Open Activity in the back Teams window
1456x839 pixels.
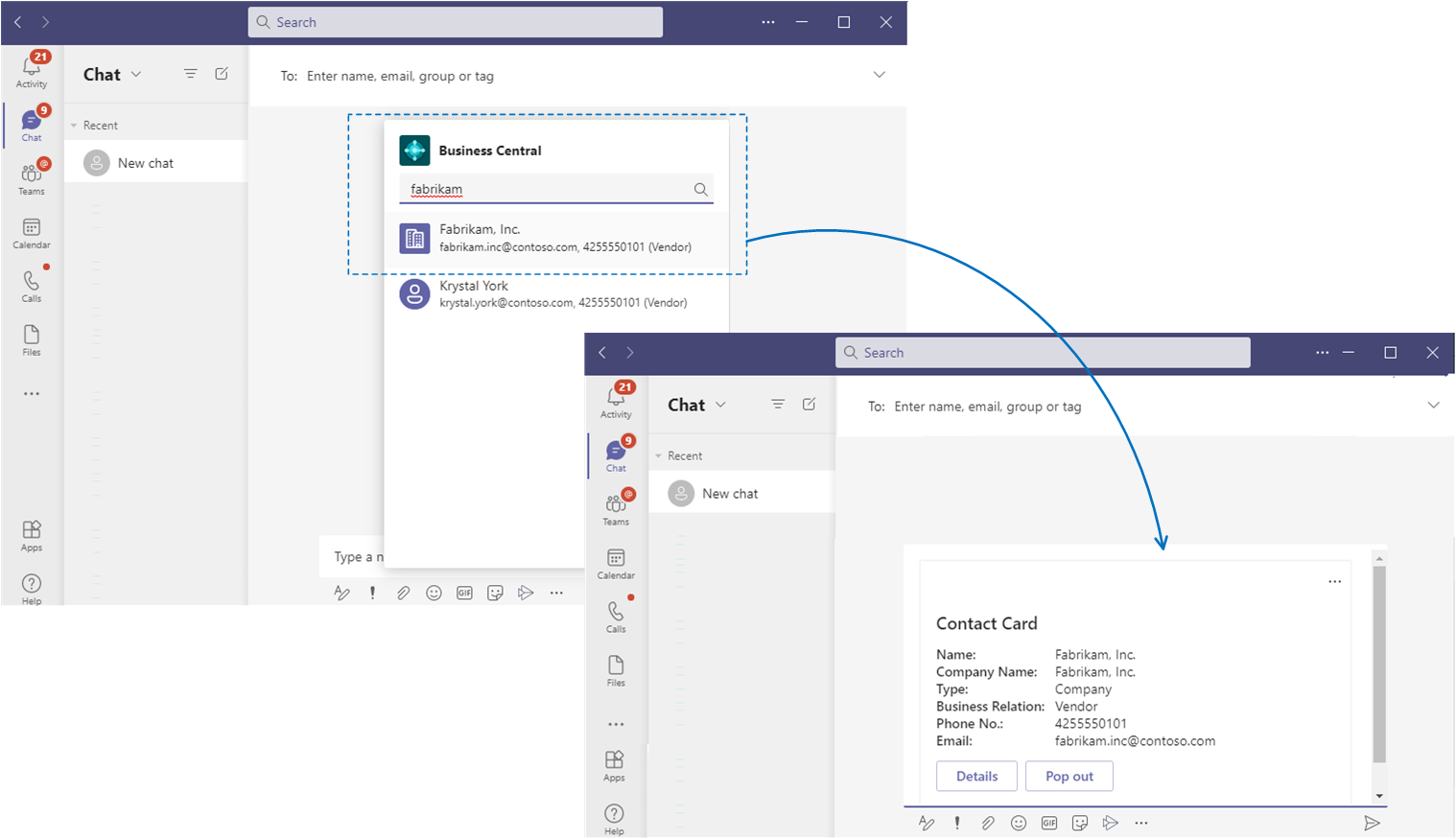(32, 70)
